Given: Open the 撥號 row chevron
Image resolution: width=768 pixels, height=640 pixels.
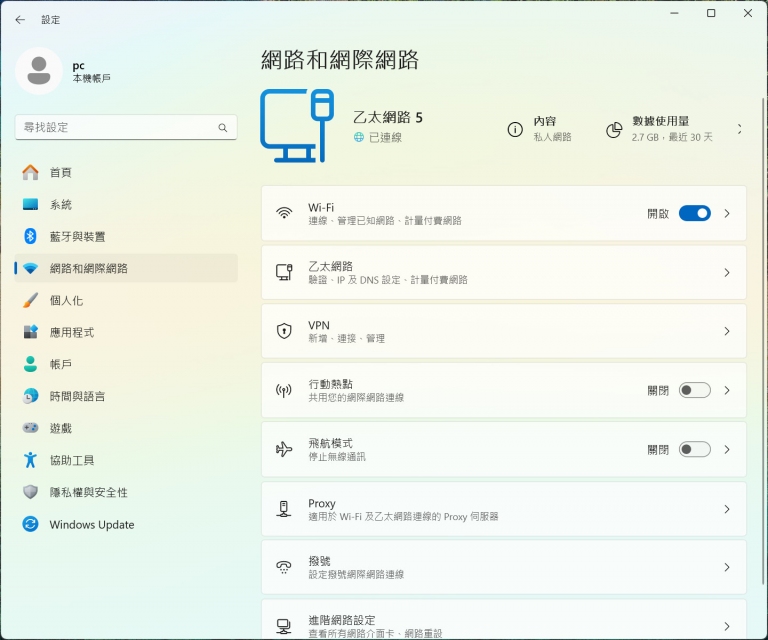Looking at the screenshot, I should 727,567.
